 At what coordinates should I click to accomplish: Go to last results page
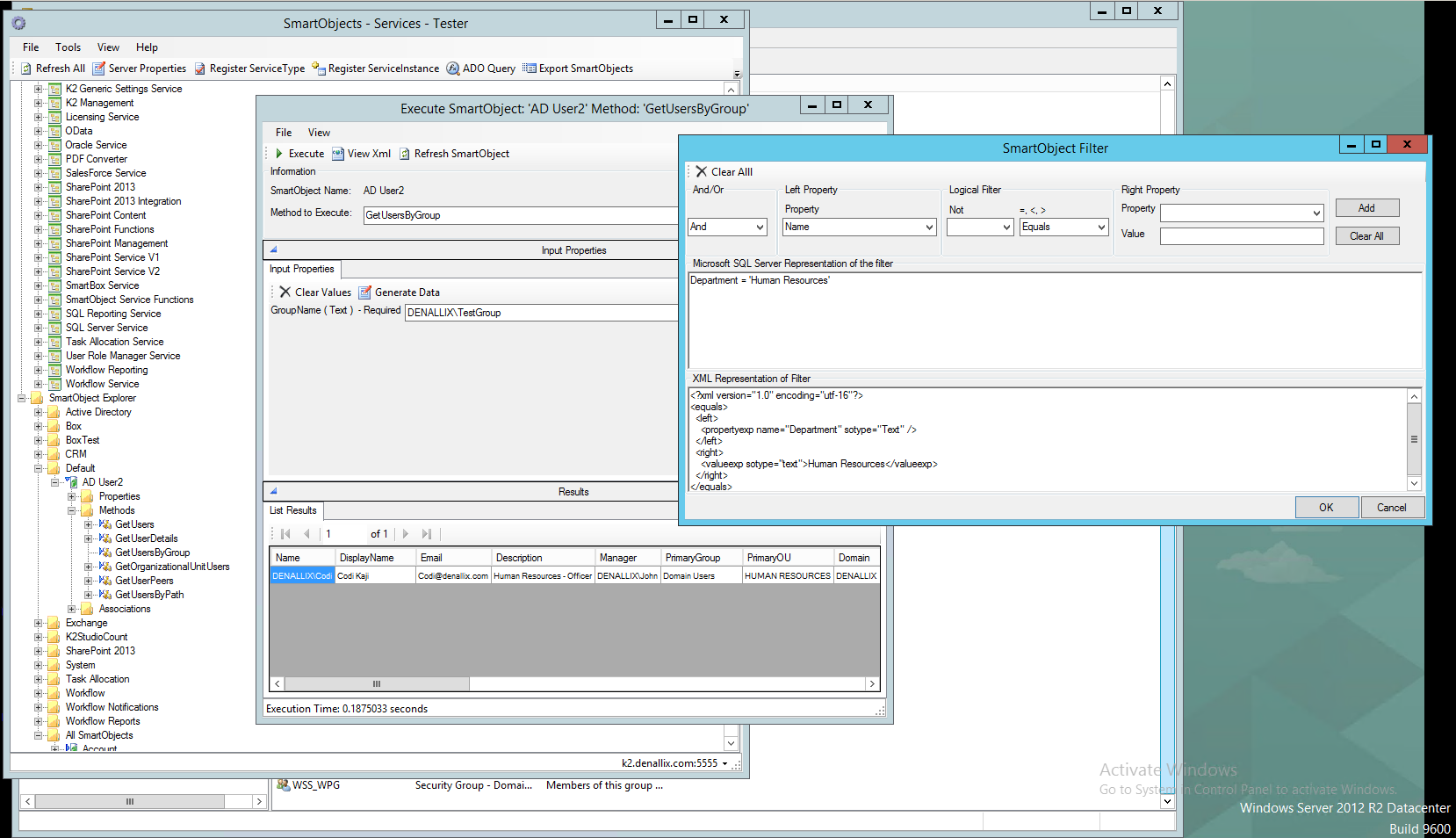(x=427, y=534)
